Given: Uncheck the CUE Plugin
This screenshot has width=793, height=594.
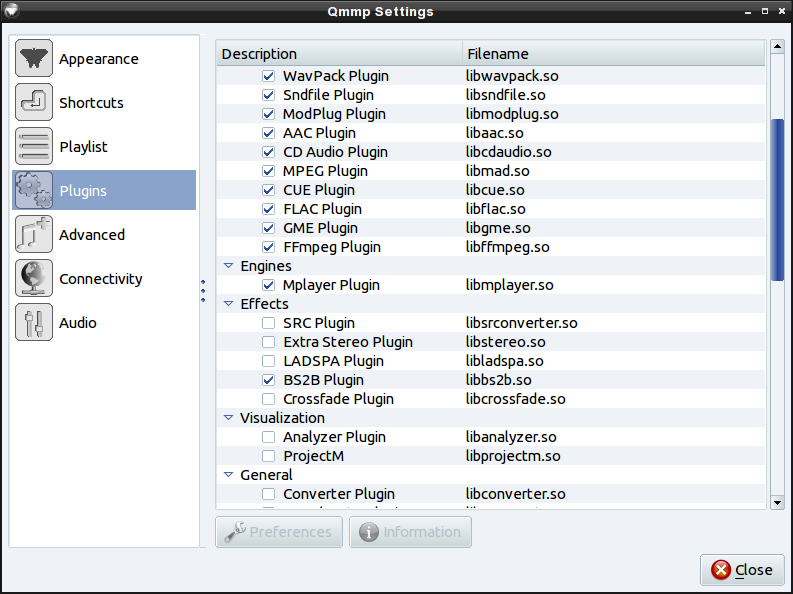Looking at the screenshot, I should [x=269, y=190].
